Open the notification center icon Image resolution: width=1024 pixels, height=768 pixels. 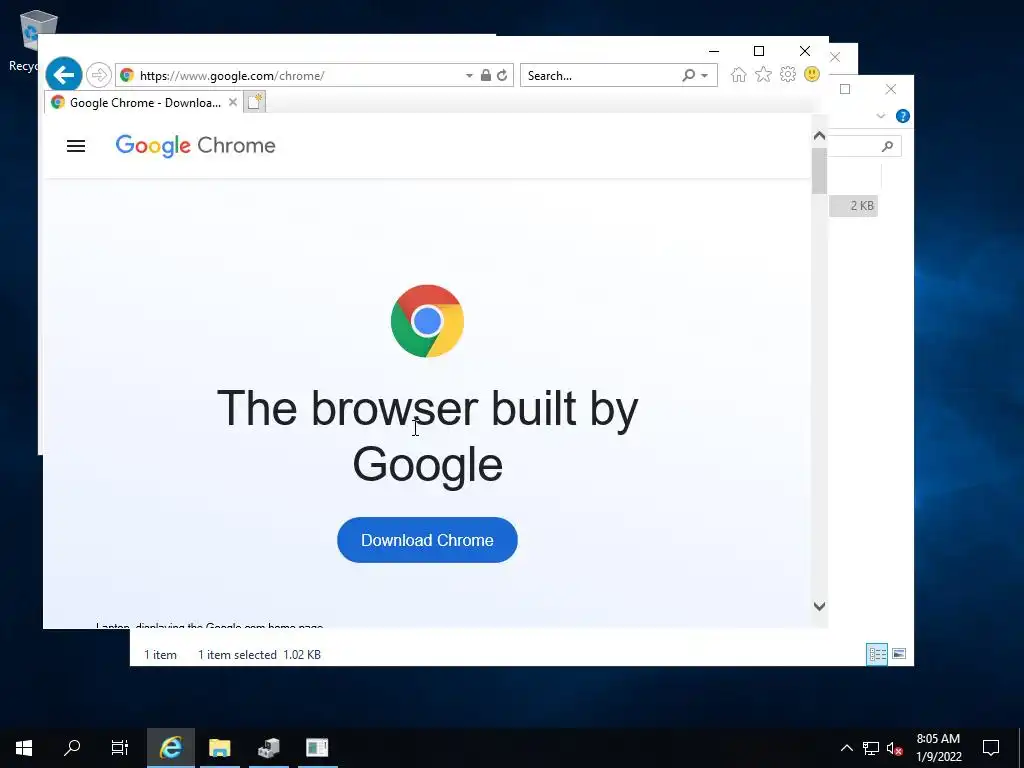click(x=991, y=748)
